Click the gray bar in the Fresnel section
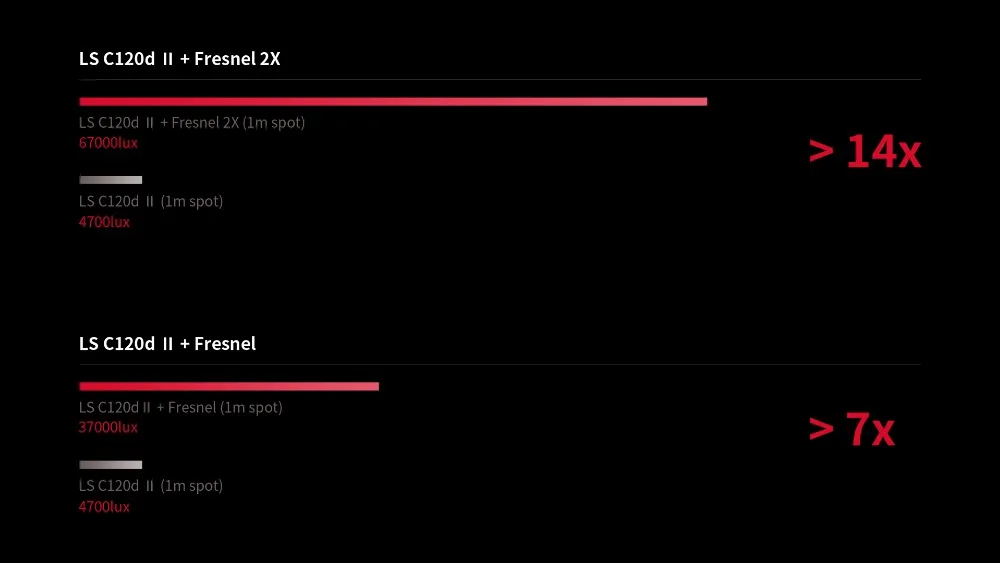The height and width of the screenshot is (563, 1000). pyautogui.click(x=110, y=465)
